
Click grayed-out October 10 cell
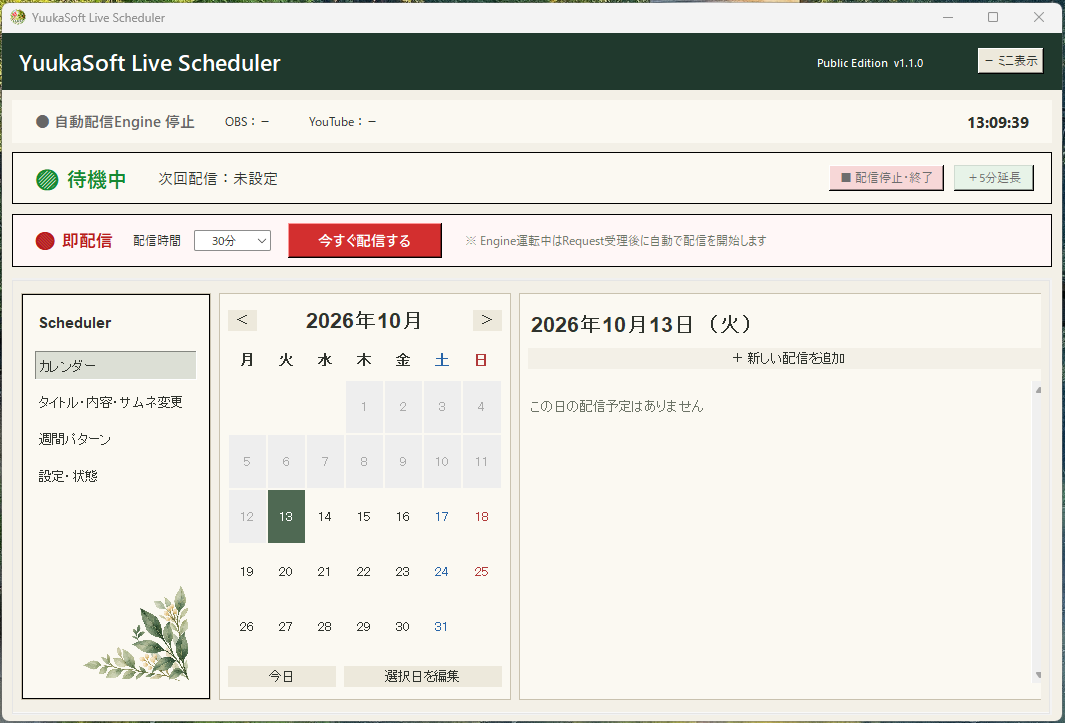coord(441,461)
